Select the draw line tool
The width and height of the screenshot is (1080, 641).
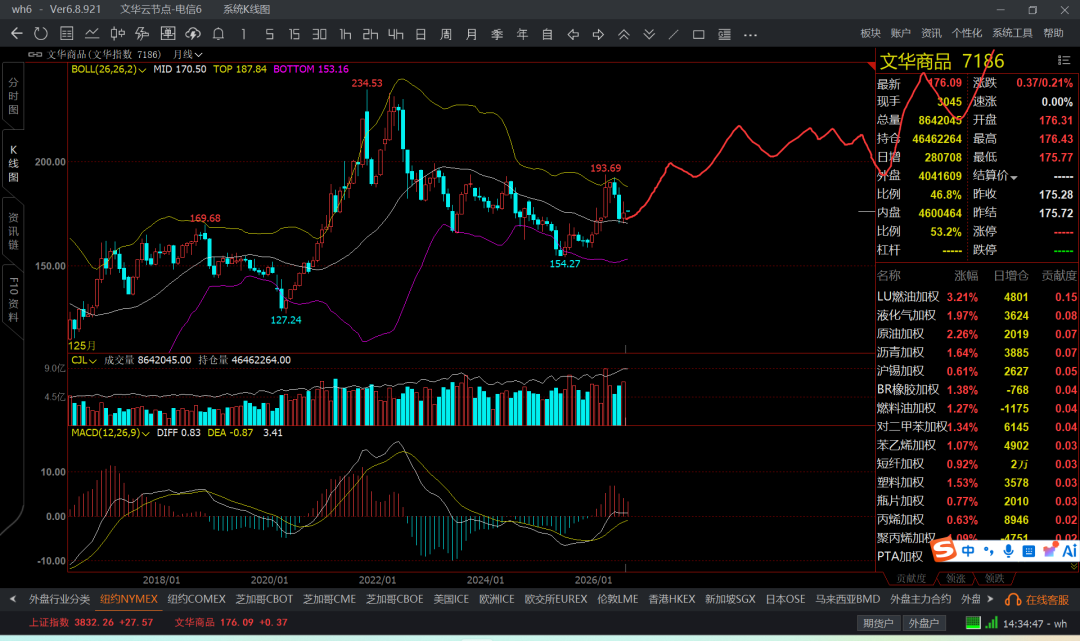tap(674, 34)
